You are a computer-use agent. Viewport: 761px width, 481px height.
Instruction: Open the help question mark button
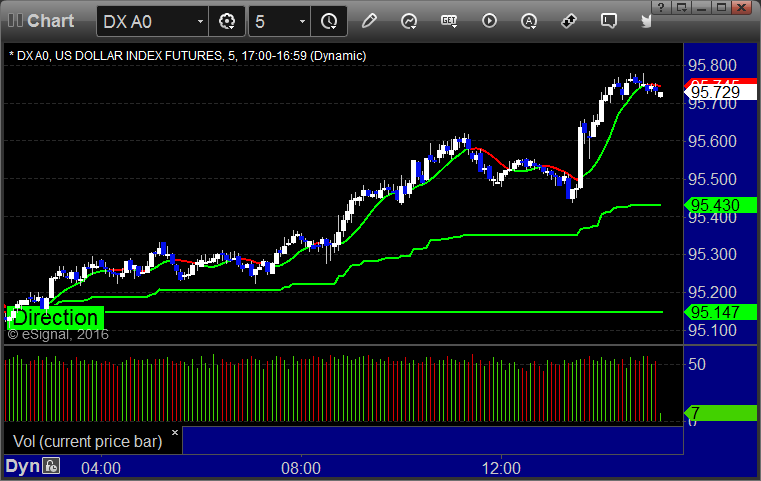pyautogui.click(x=661, y=7)
